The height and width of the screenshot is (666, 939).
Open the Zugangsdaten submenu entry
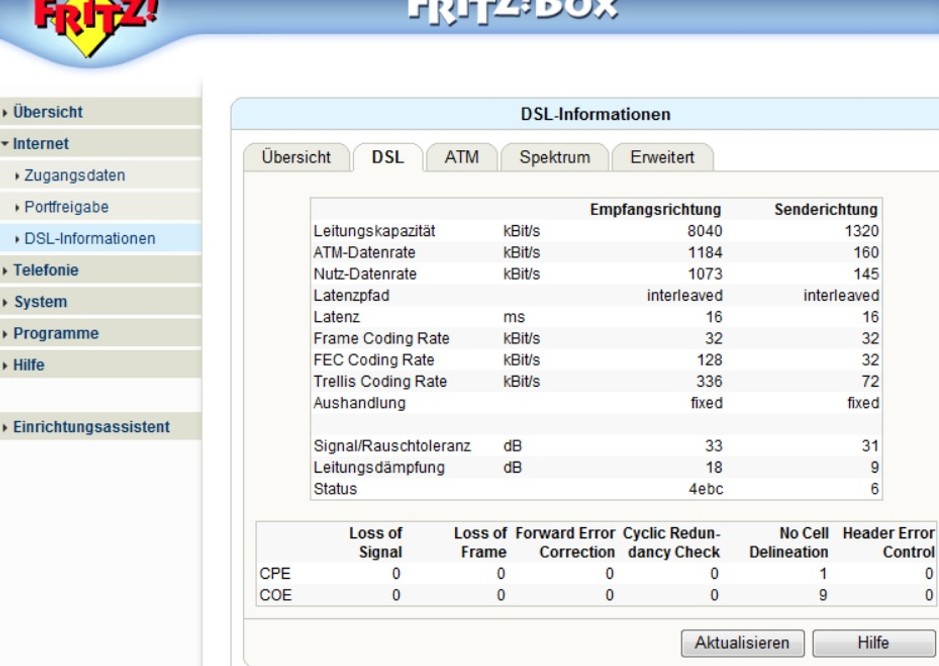pyautogui.click(x=75, y=176)
